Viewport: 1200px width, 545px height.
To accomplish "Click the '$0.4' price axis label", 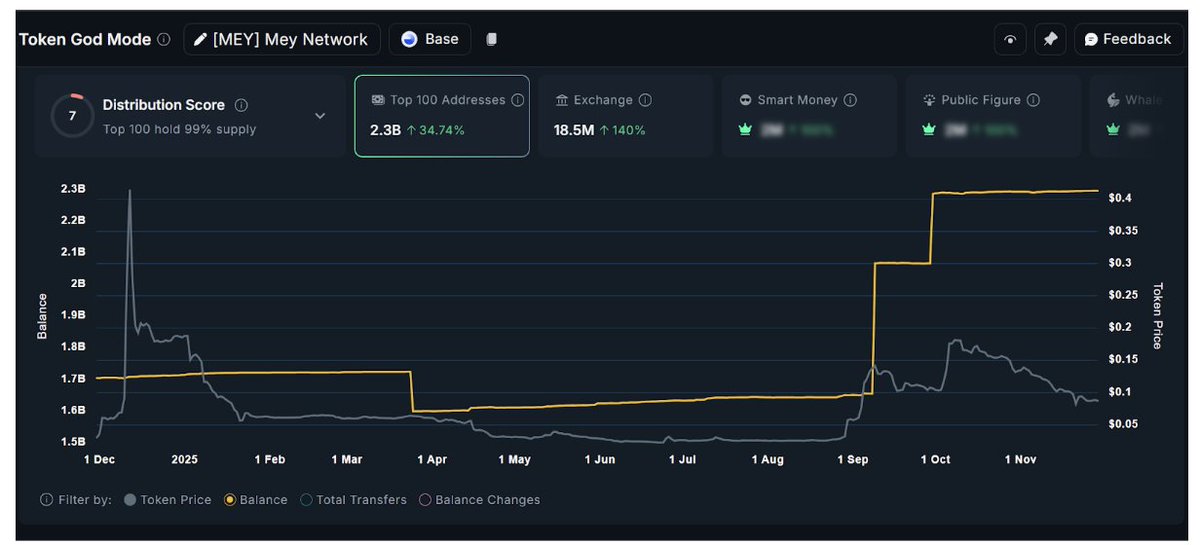I will pos(1119,199).
